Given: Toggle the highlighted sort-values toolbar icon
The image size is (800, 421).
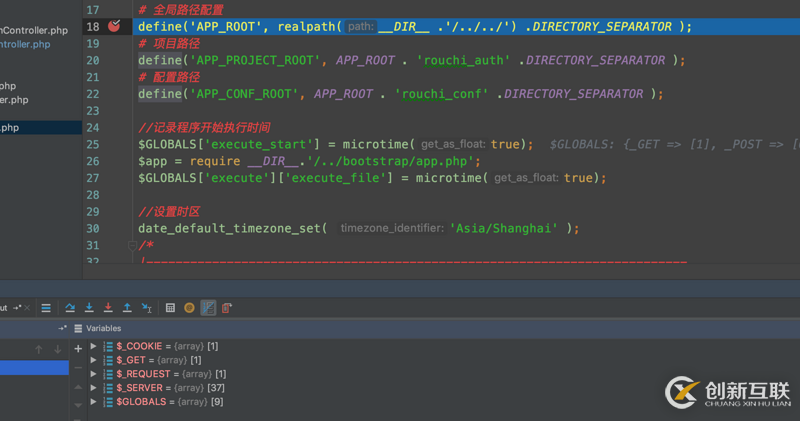Looking at the screenshot, I should (x=208, y=308).
